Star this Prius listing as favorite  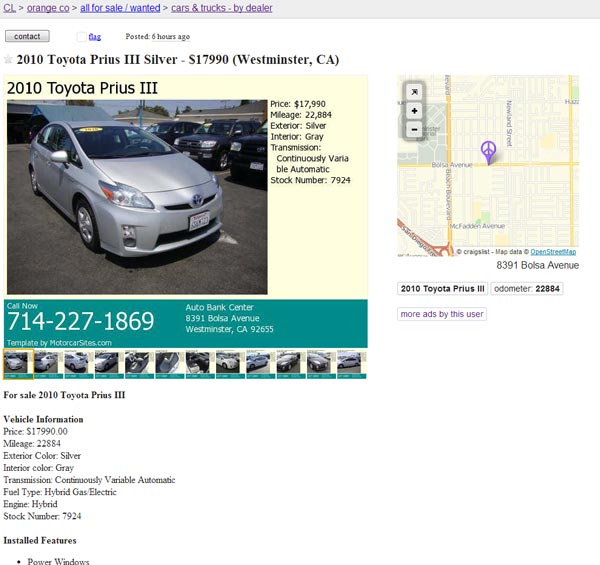[8, 59]
